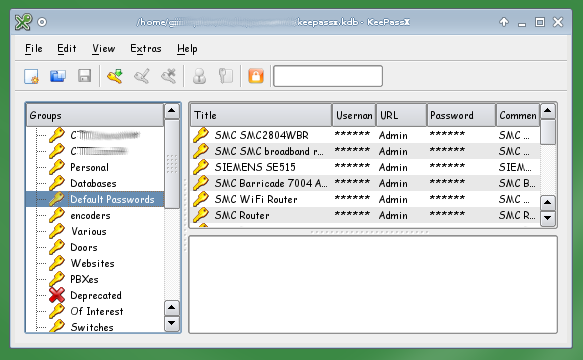Delete entry using the greyed key X icon
Viewport: 583px width, 360px height.
pos(168,76)
